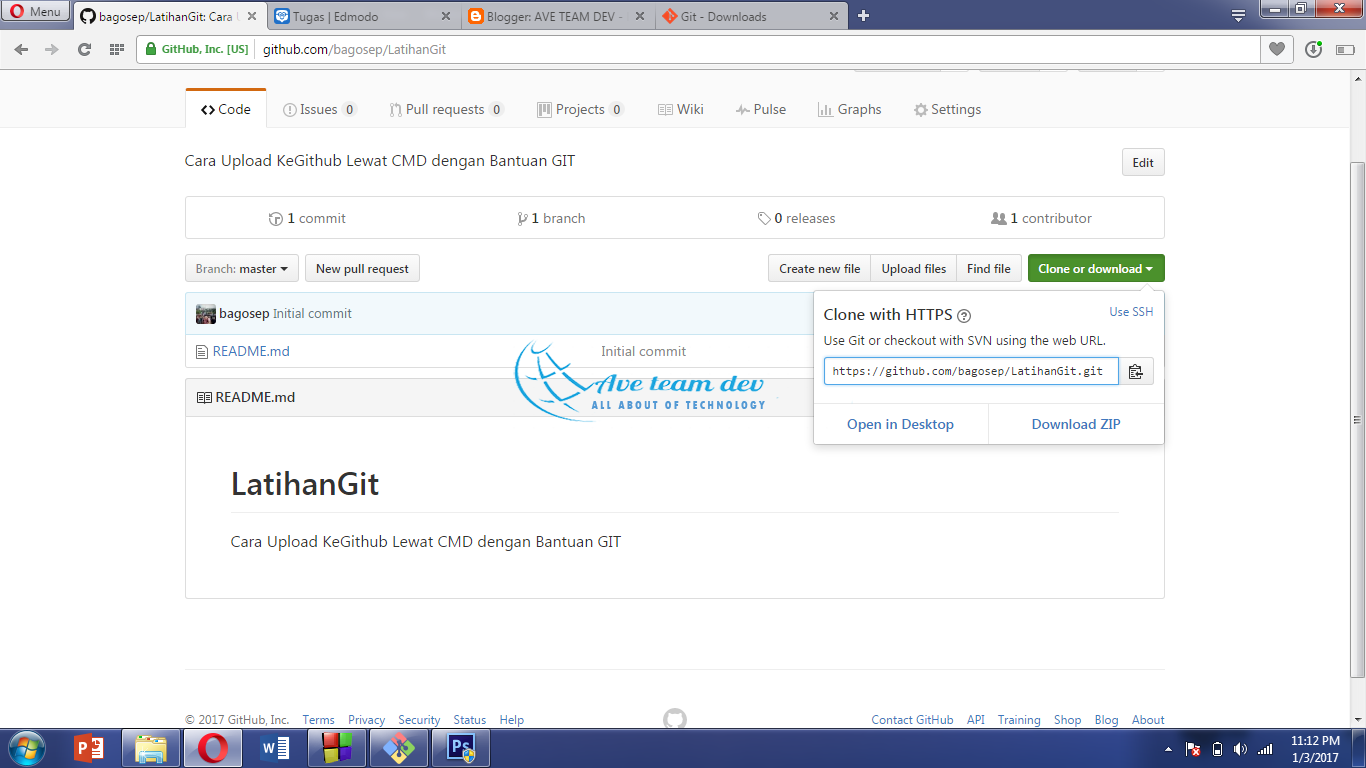Open bagosep's profile avatar on the commit
The image size is (1366, 768).
pos(205,313)
